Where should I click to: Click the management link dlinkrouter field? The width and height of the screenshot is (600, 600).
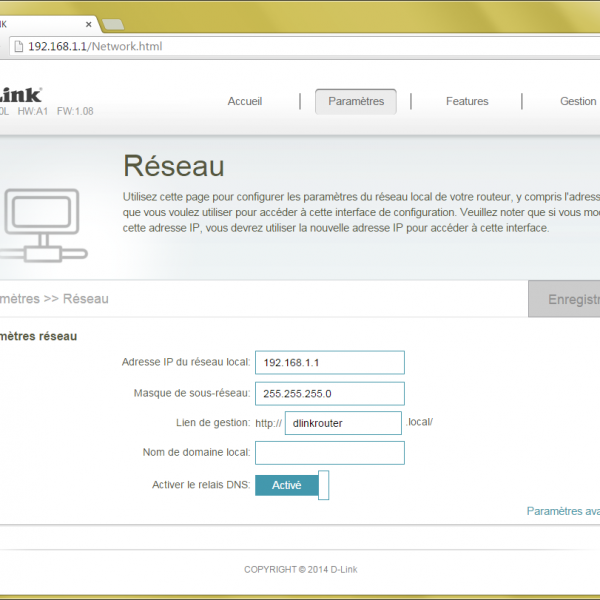tap(343, 423)
